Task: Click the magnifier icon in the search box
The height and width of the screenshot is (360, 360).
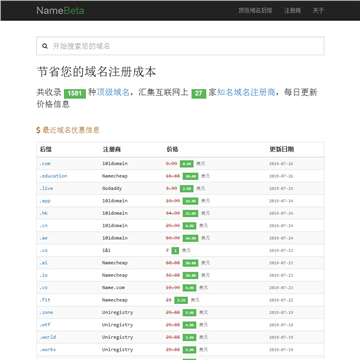Action: tap(45, 46)
